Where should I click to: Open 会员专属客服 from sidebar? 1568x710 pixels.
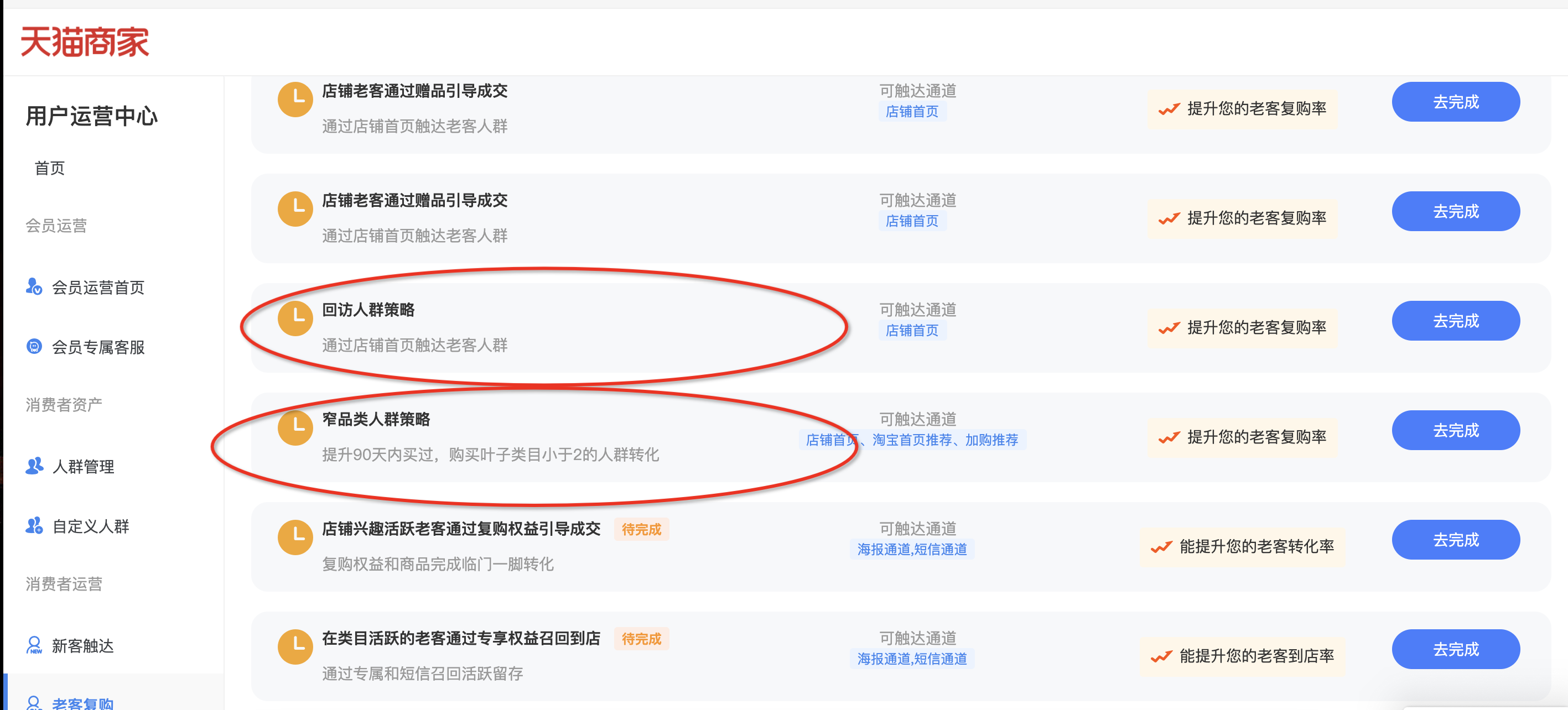click(98, 347)
